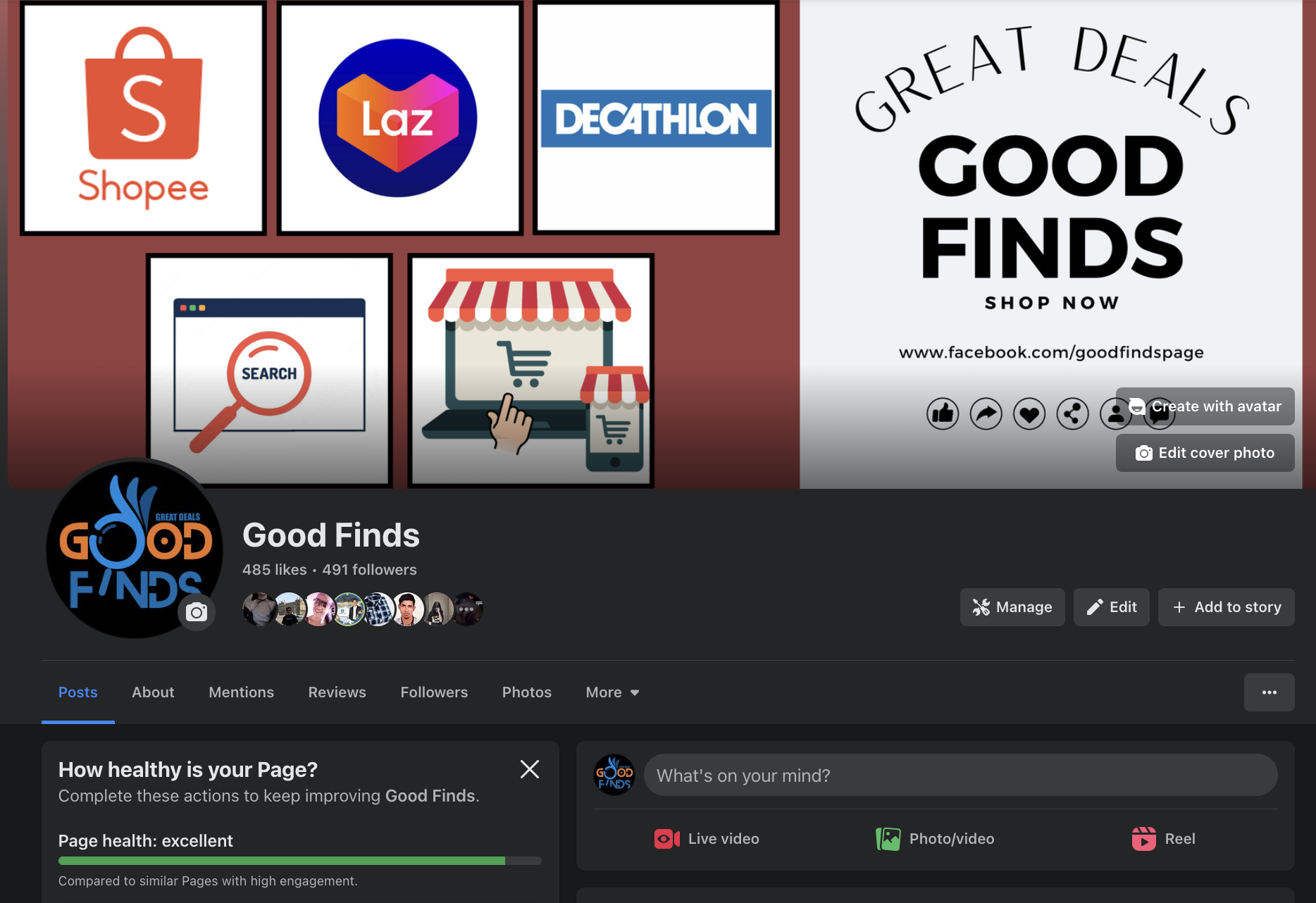Click 'Compared to similar Pages with high engagement.' text
Image resolution: width=1316 pixels, height=903 pixels.
pyautogui.click(x=208, y=881)
